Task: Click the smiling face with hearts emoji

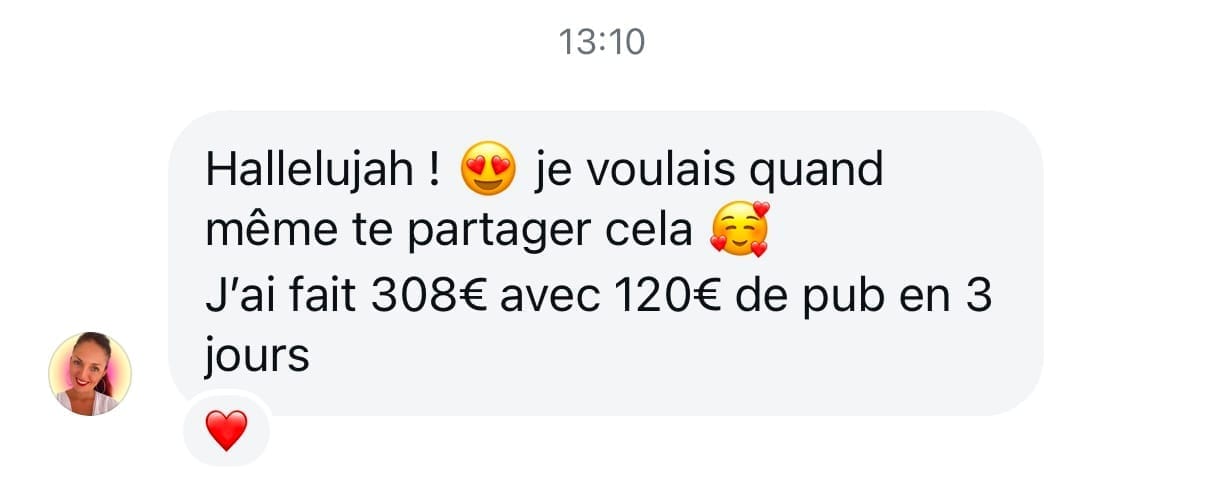Action: [740, 230]
